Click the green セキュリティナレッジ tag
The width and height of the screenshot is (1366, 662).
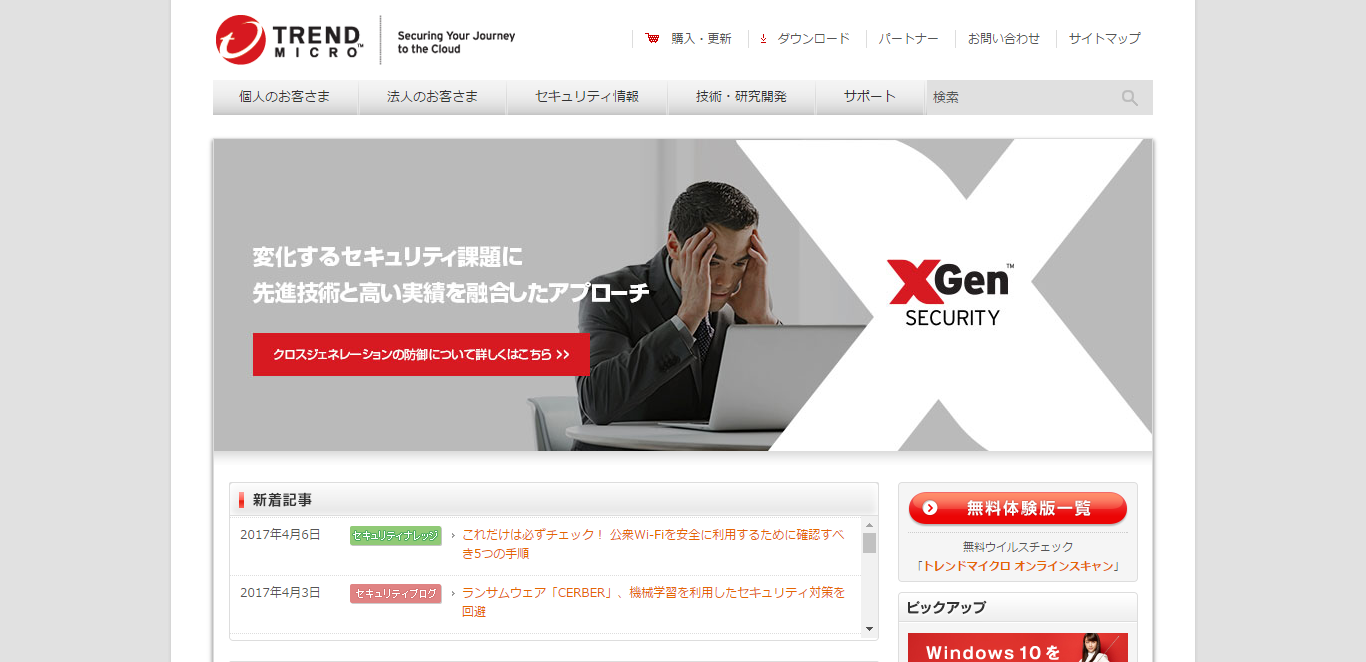tap(396, 536)
